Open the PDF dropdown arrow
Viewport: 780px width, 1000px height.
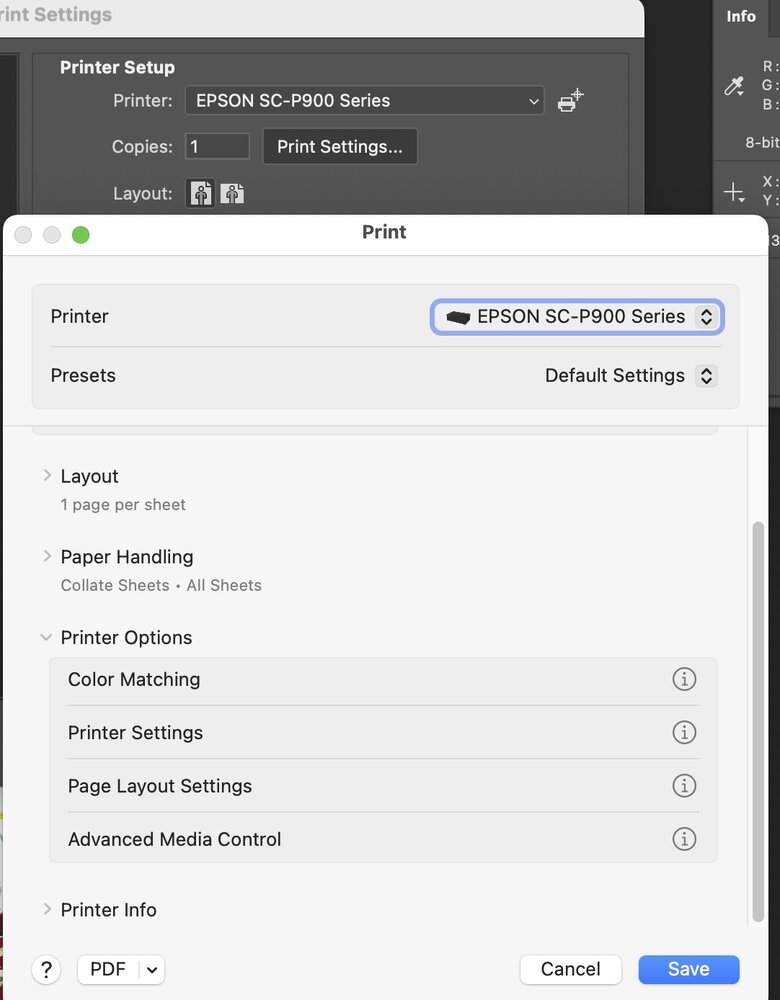pos(151,969)
